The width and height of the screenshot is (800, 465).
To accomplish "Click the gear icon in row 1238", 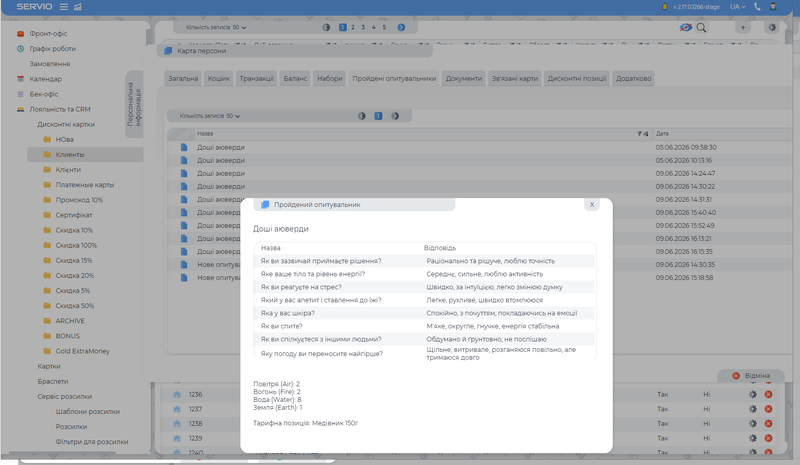I will pyautogui.click(x=753, y=423).
